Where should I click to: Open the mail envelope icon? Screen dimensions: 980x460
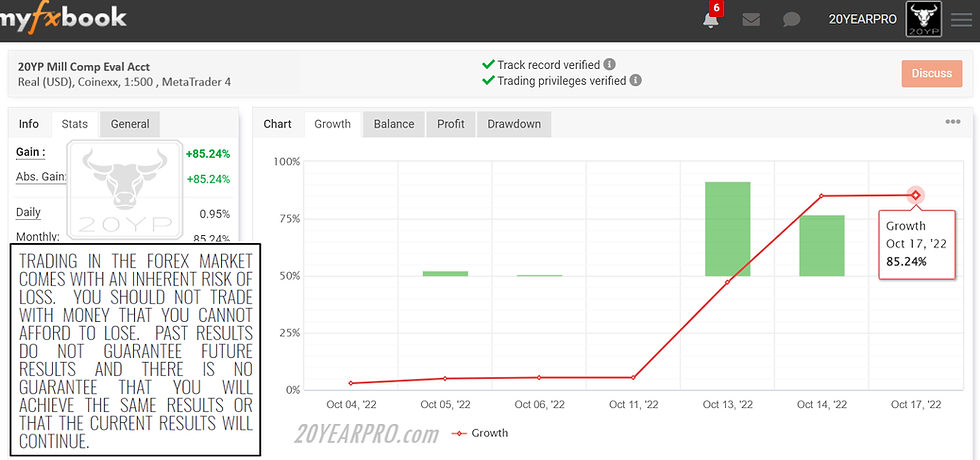[751, 20]
